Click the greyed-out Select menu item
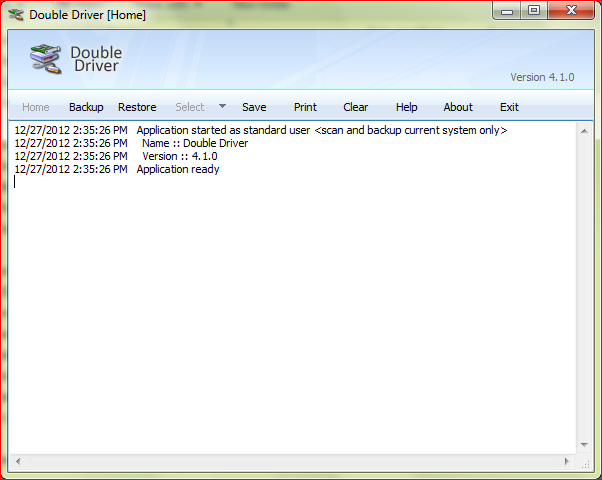The image size is (602, 480). click(x=190, y=107)
